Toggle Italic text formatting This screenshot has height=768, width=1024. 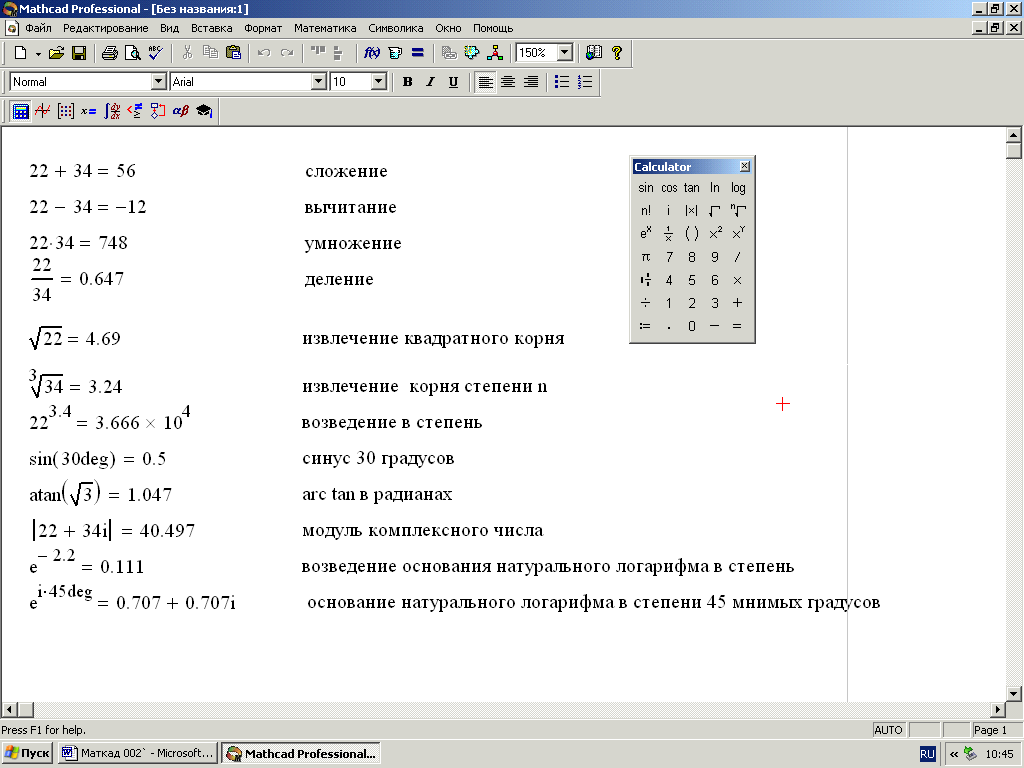(431, 82)
